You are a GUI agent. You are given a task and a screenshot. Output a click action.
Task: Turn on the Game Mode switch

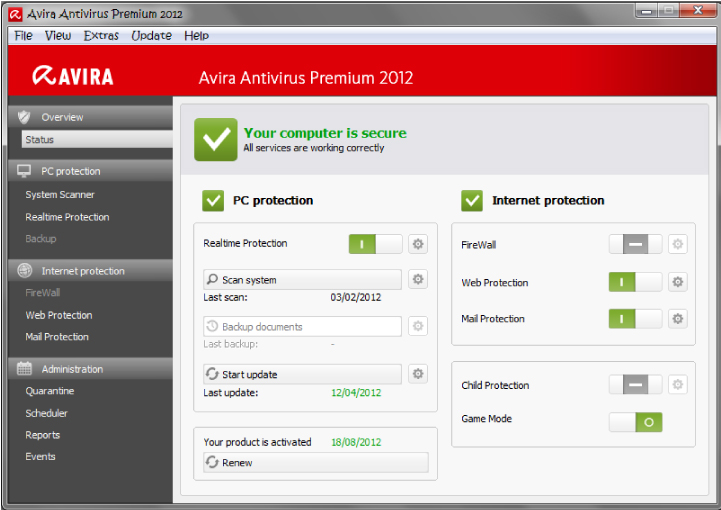(x=635, y=422)
